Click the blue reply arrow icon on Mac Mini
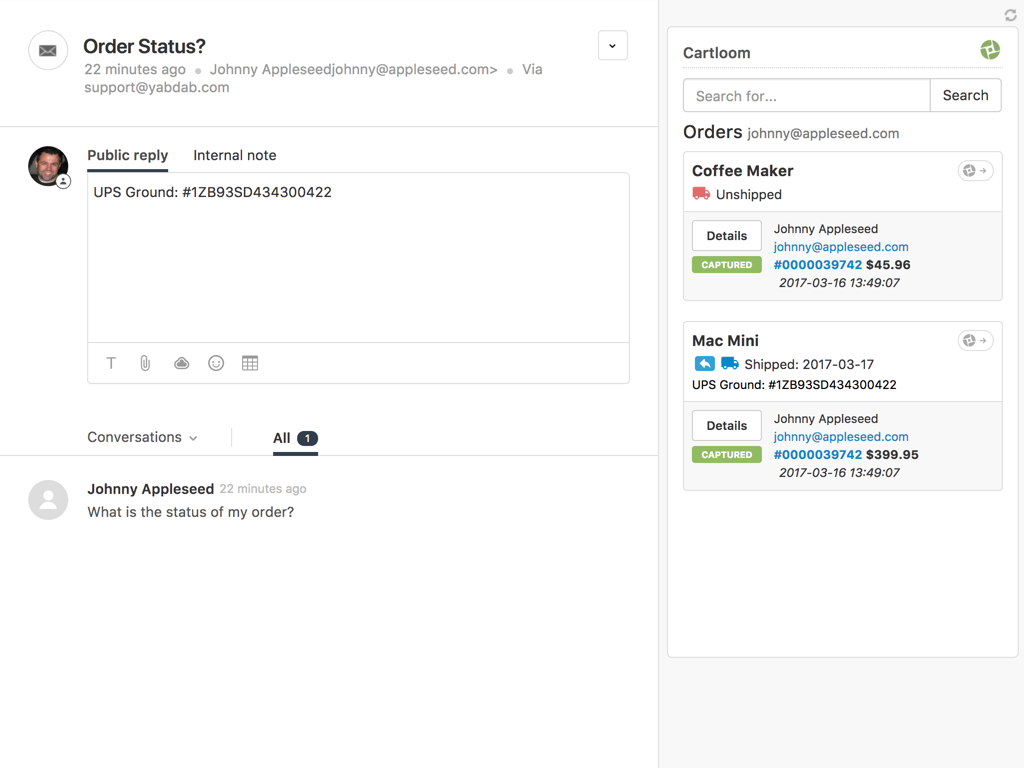This screenshot has height=768, width=1024. (x=704, y=364)
